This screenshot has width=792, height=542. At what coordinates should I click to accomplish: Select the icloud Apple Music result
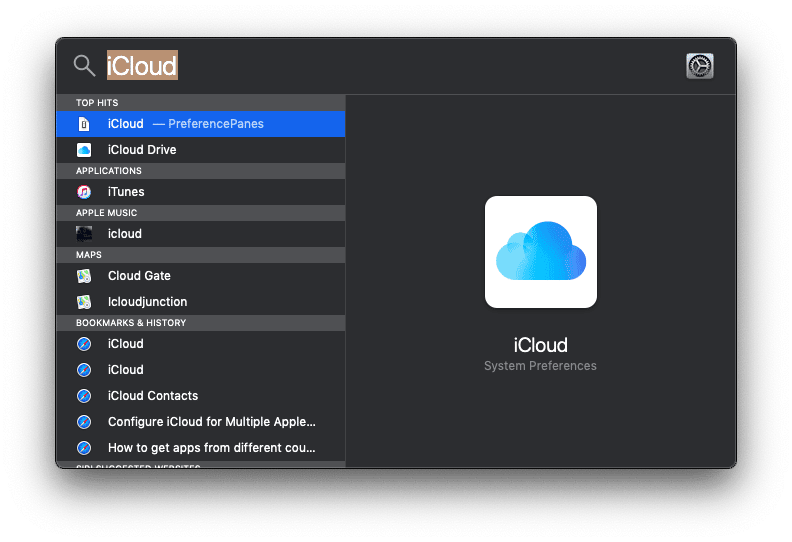click(201, 234)
